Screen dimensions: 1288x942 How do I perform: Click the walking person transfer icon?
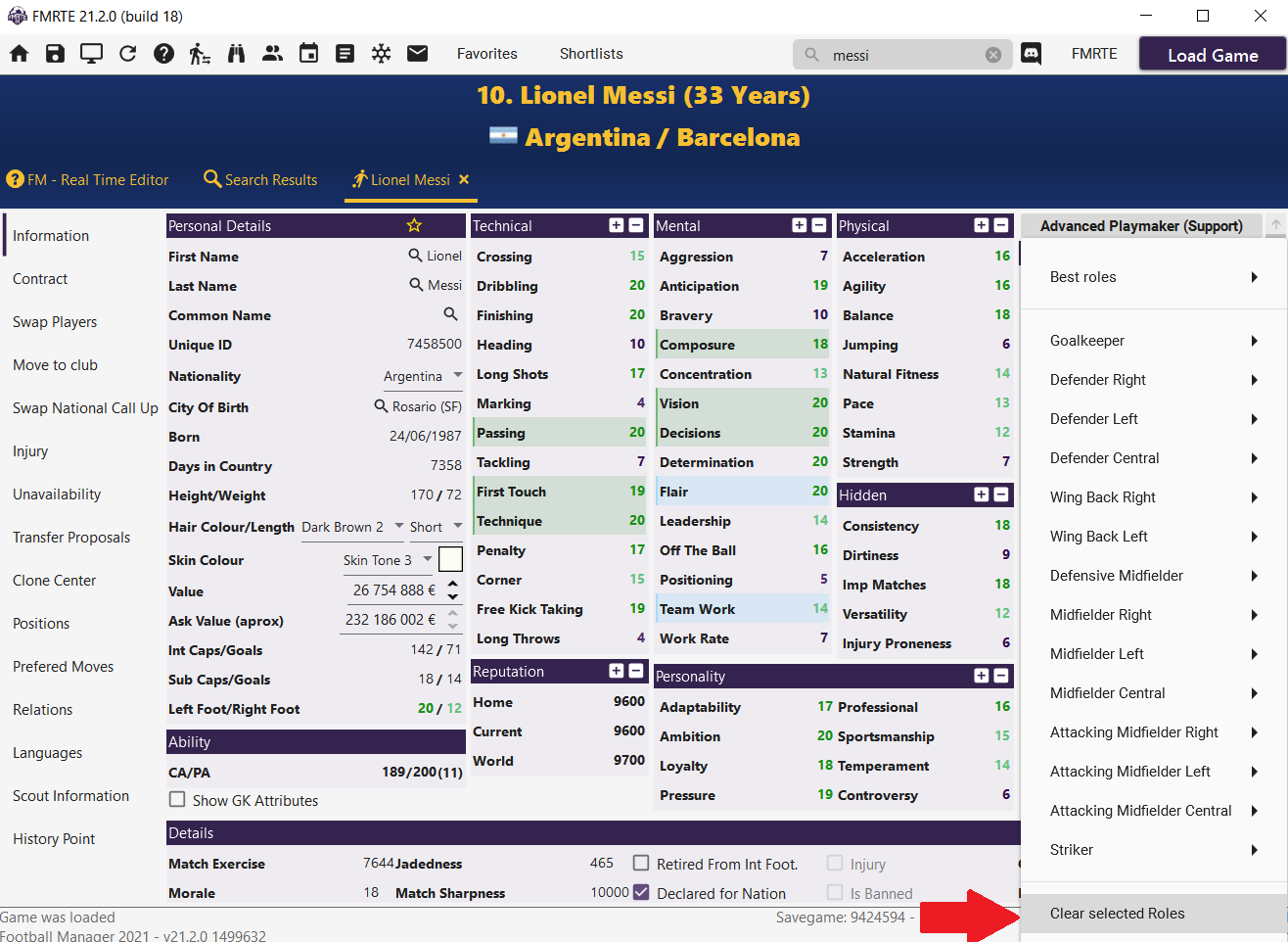tap(200, 54)
